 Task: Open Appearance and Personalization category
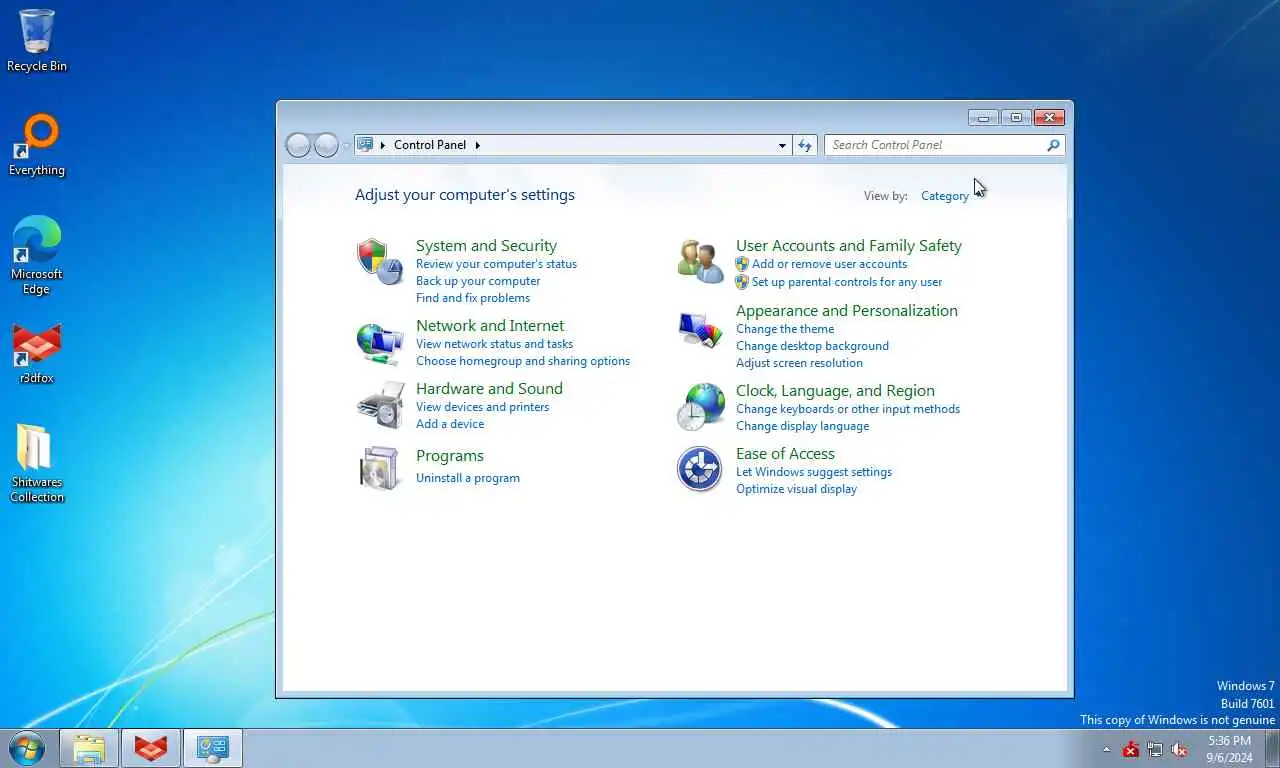coord(847,311)
